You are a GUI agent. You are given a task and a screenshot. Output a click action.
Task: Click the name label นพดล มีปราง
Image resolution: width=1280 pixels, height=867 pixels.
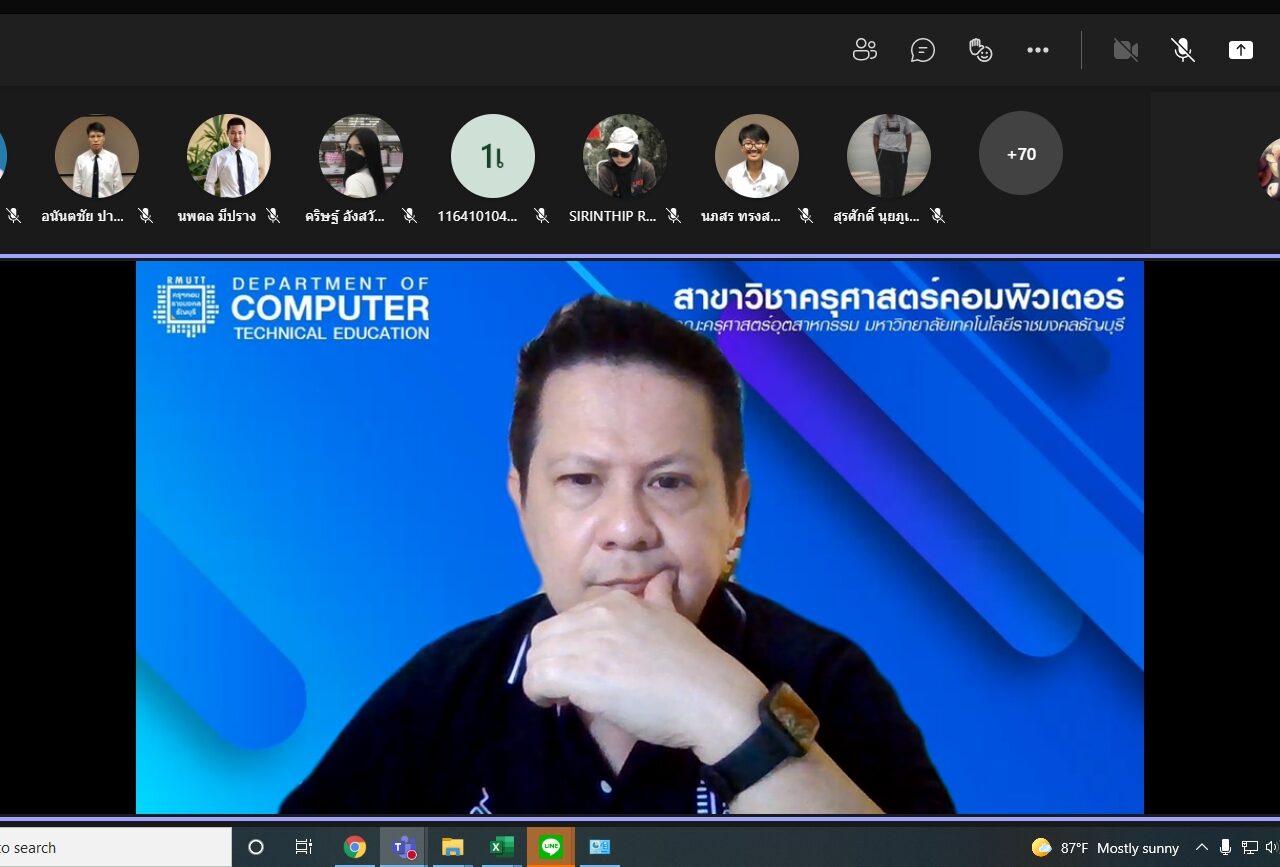[x=216, y=216]
